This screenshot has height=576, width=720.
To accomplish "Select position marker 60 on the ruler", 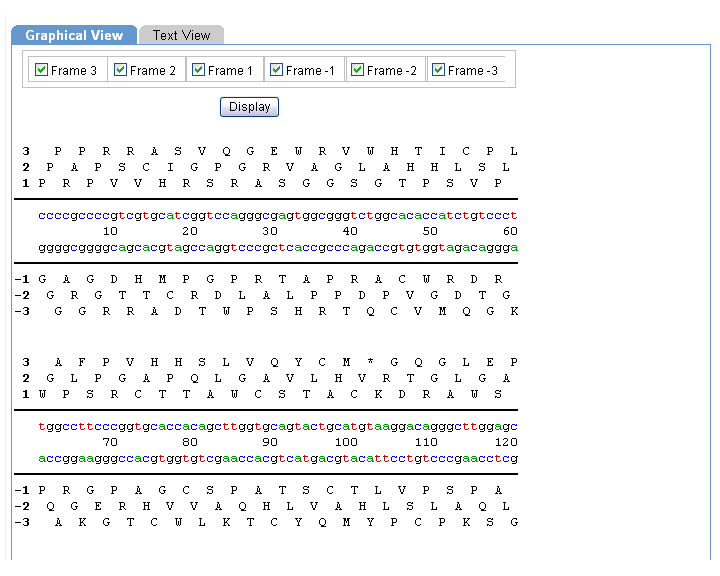I will click(x=508, y=231).
